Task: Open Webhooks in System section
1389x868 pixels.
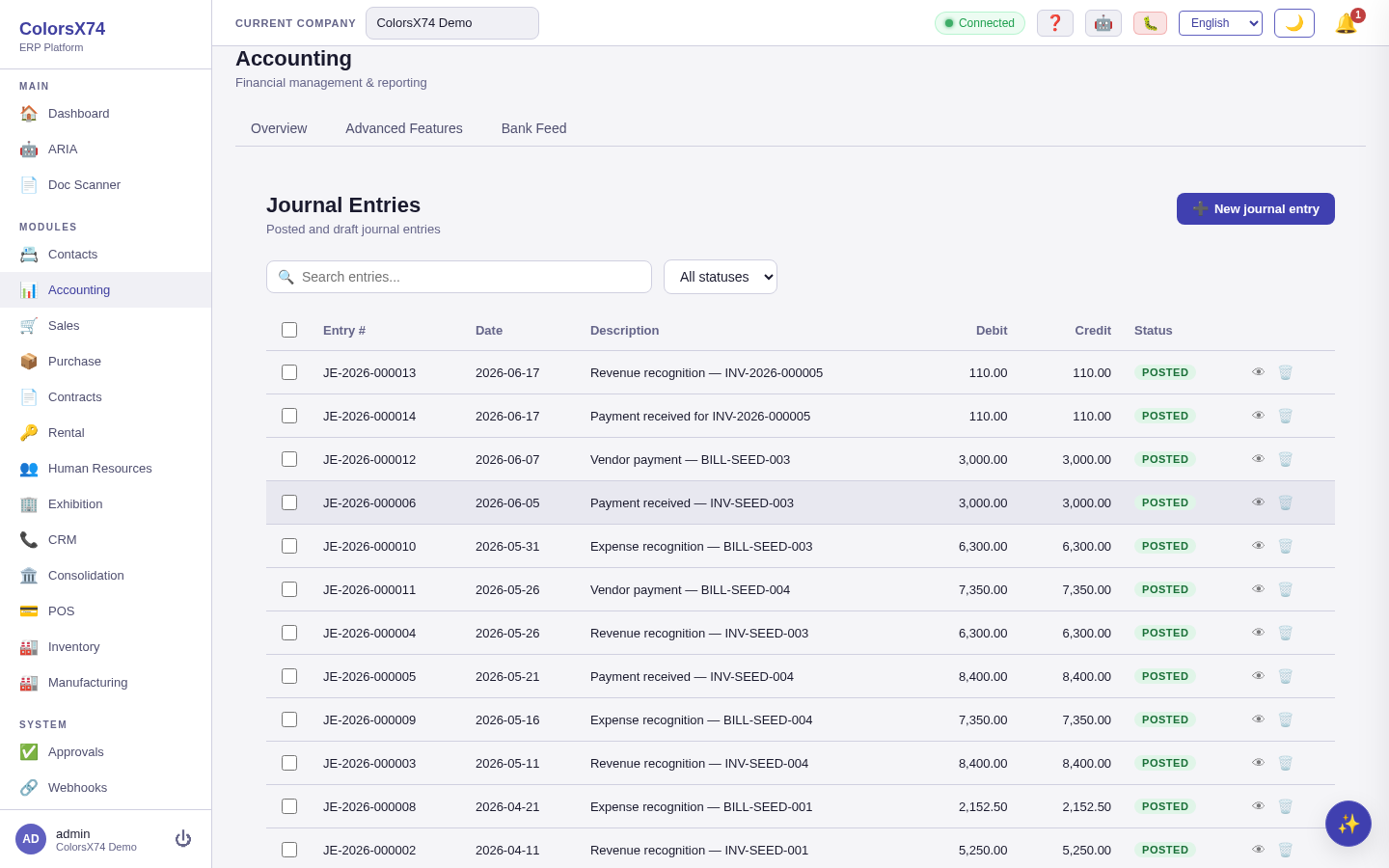Action: (x=106, y=787)
